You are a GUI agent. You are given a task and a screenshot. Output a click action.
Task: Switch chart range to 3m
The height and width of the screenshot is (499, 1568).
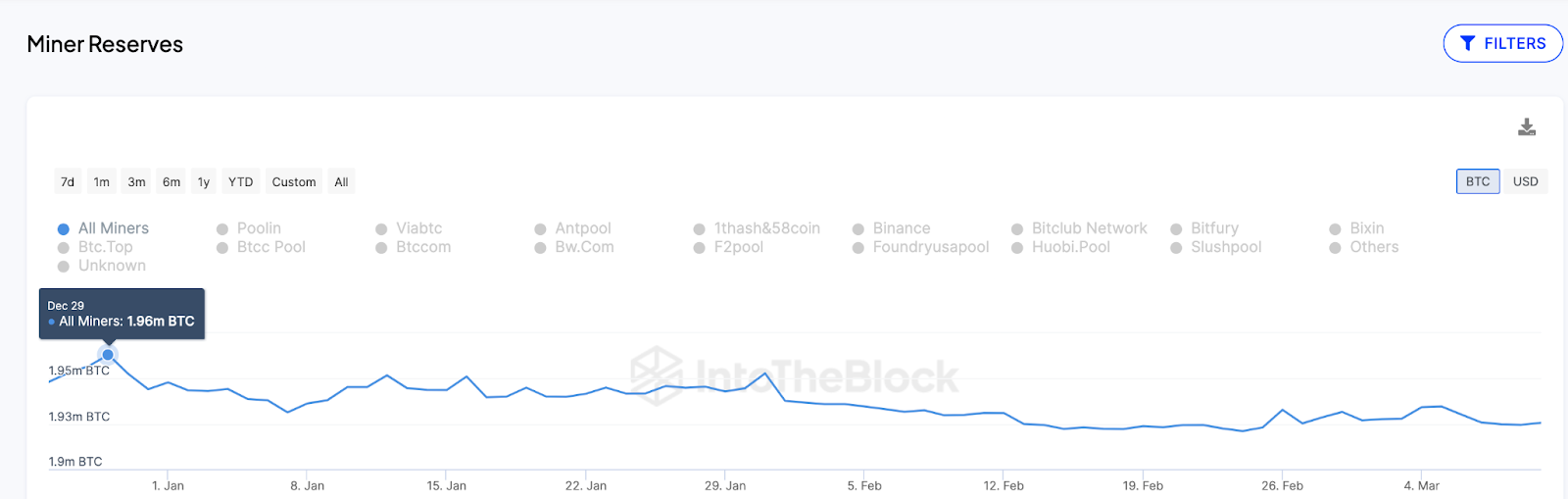[136, 181]
